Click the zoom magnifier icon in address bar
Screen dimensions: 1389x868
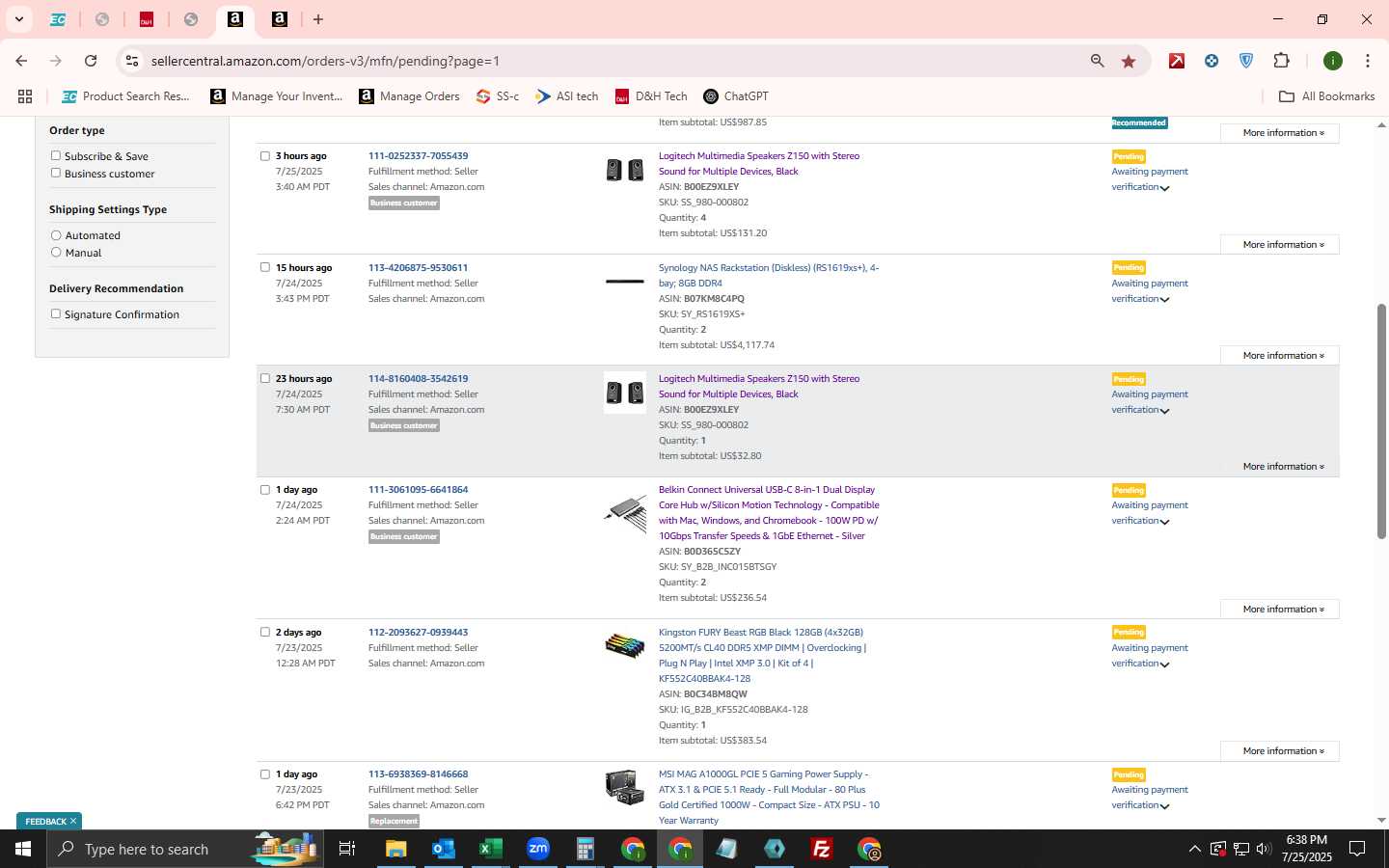[1097, 61]
